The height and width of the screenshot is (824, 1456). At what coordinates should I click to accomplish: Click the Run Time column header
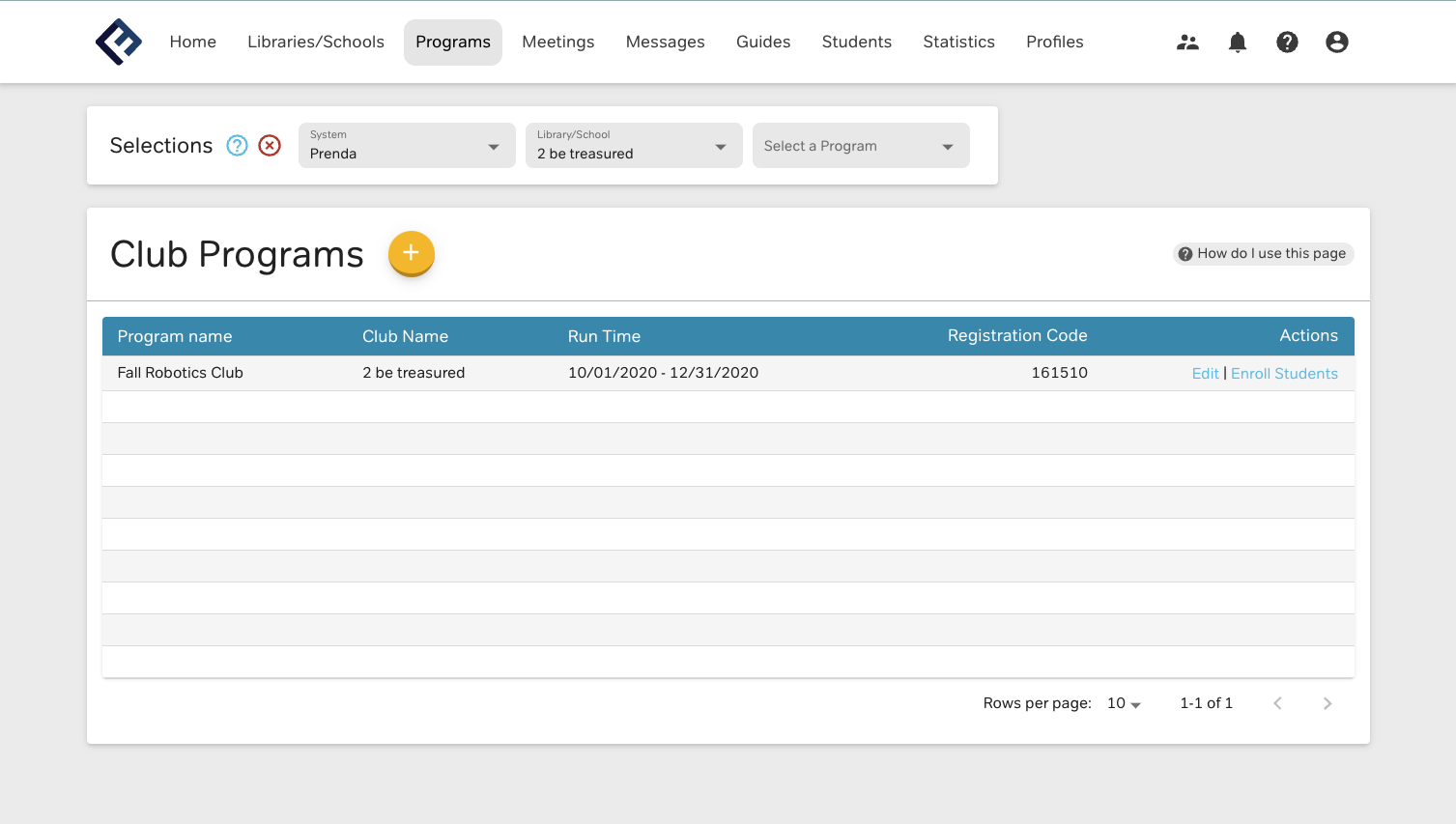click(604, 336)
